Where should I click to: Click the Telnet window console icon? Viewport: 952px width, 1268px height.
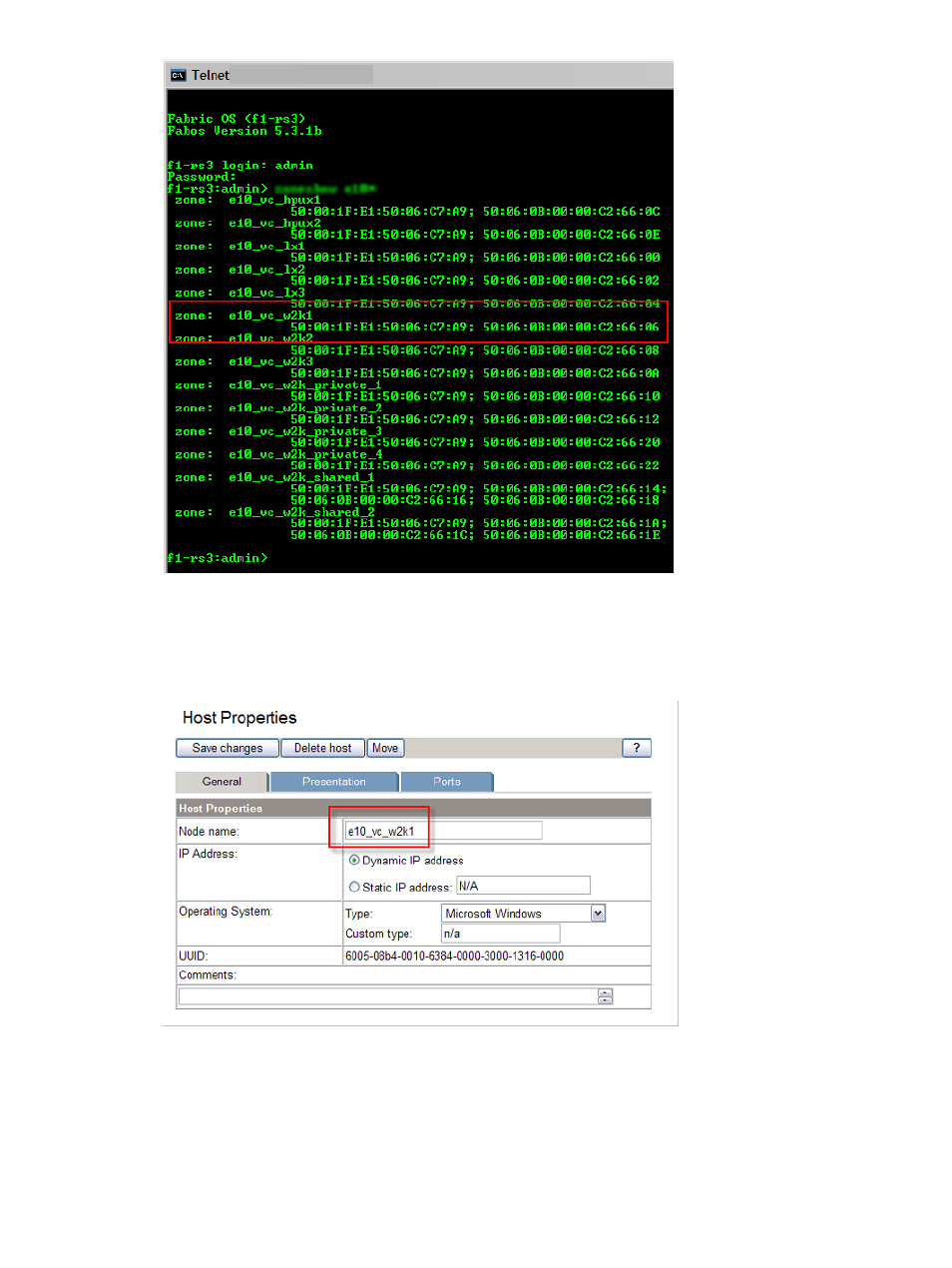pos(179,75)
